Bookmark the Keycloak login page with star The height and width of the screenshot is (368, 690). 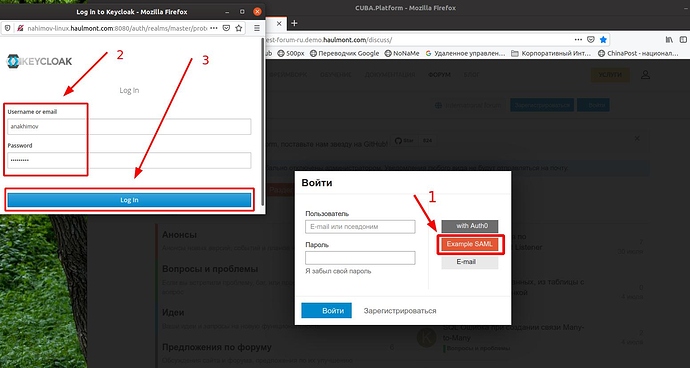tap(239, 28)
